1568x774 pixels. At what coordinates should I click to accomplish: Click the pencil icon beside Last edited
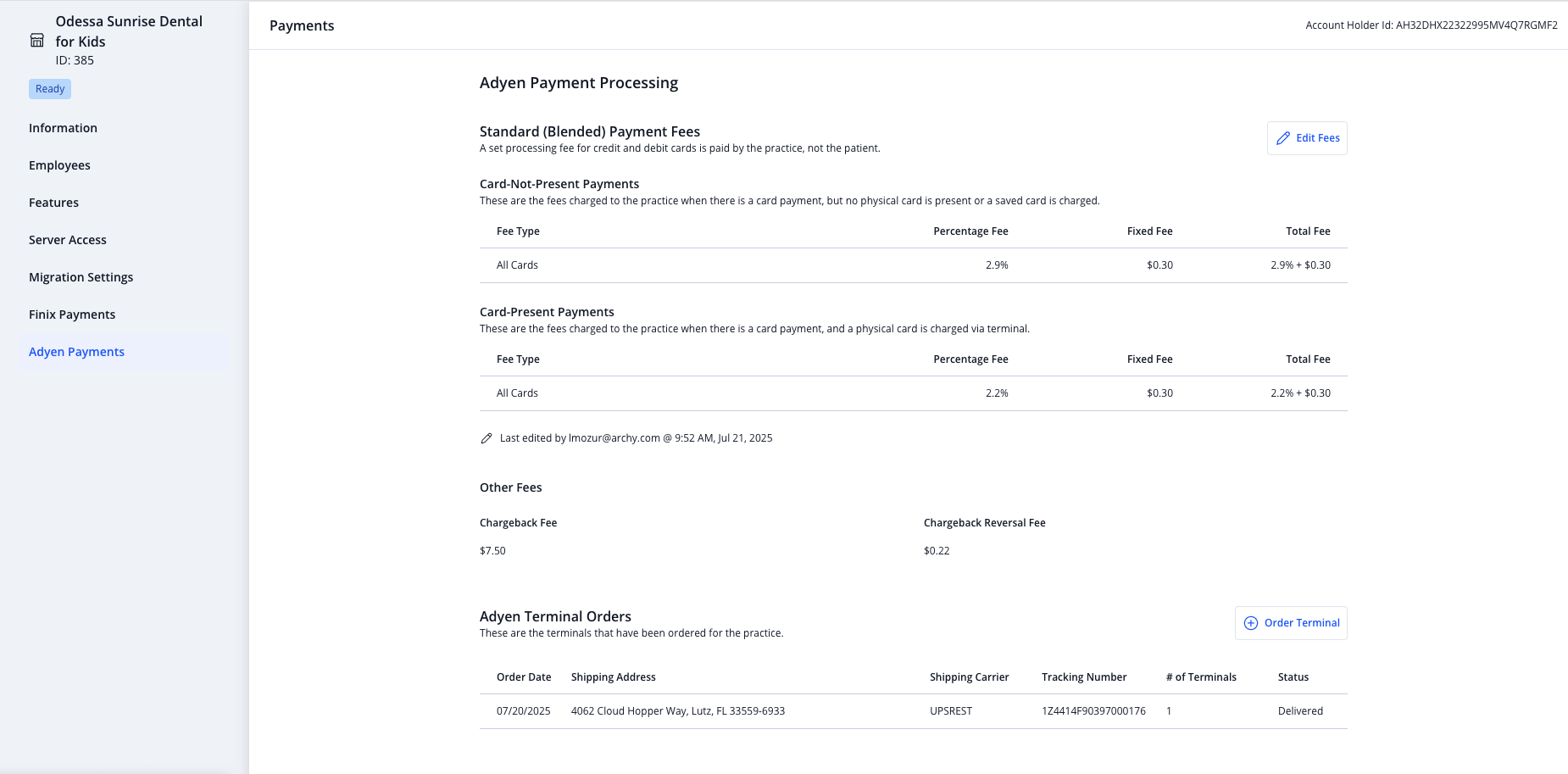click(487, 438)
